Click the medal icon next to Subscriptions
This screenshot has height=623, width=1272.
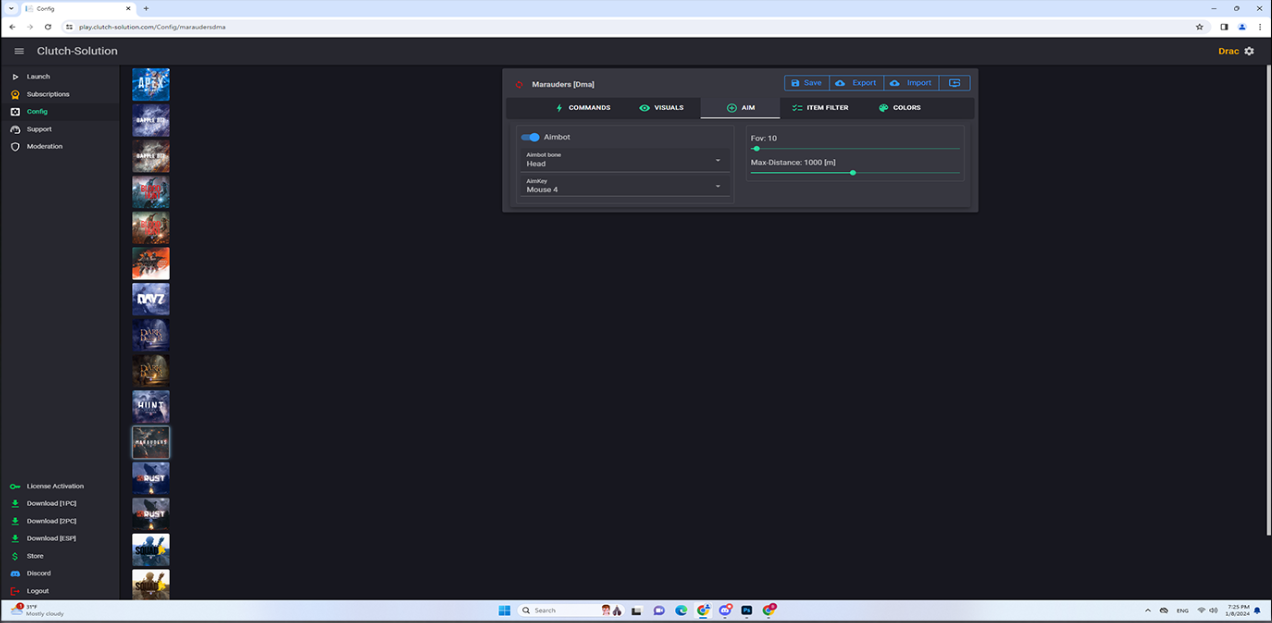[15, 94]
